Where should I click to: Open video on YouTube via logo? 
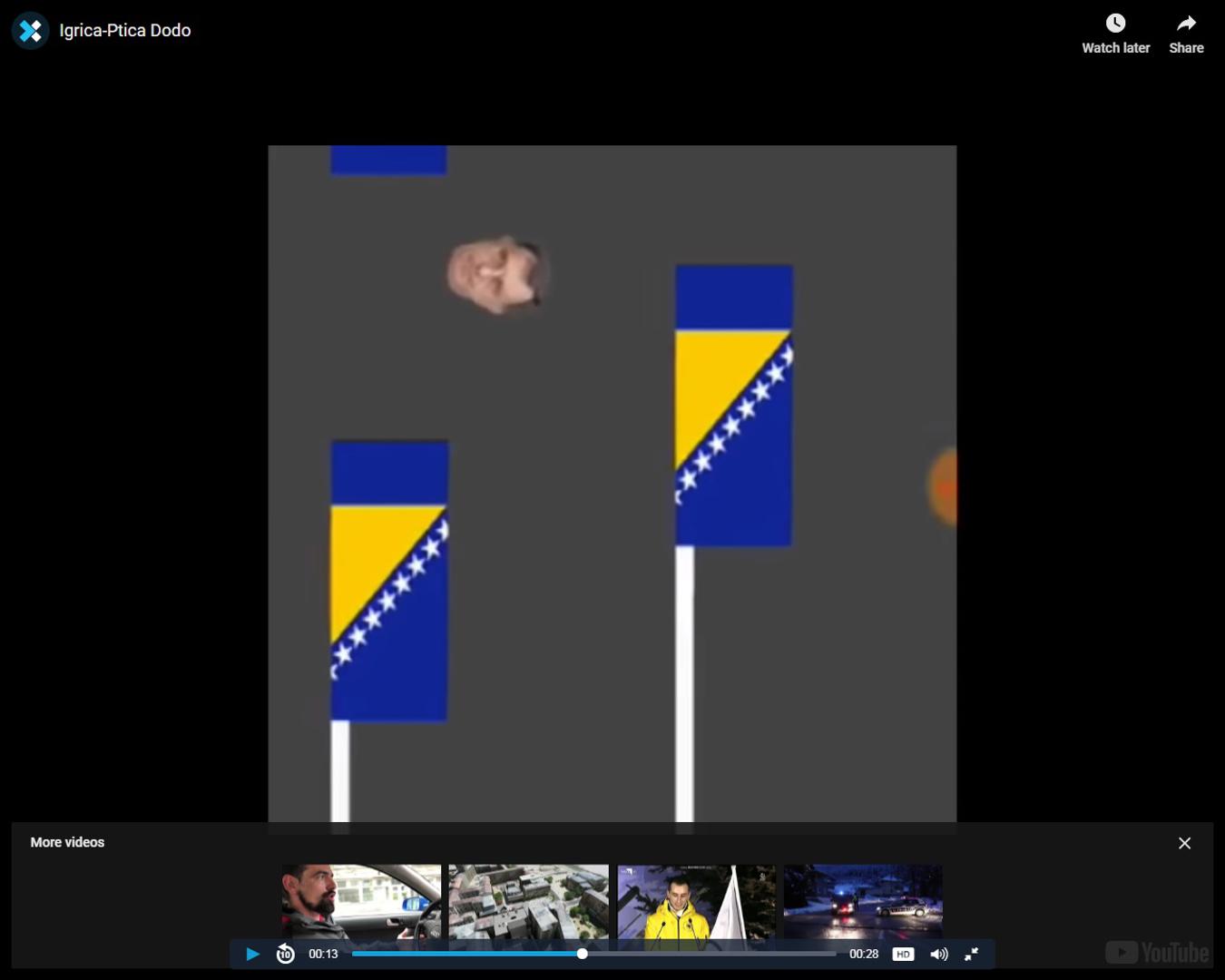[1157, 952]
